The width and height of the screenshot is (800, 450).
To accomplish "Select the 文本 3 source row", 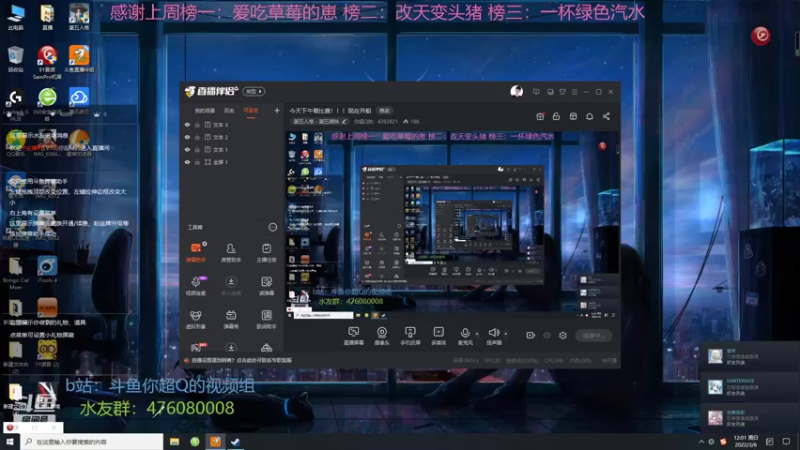I will 232,124.
